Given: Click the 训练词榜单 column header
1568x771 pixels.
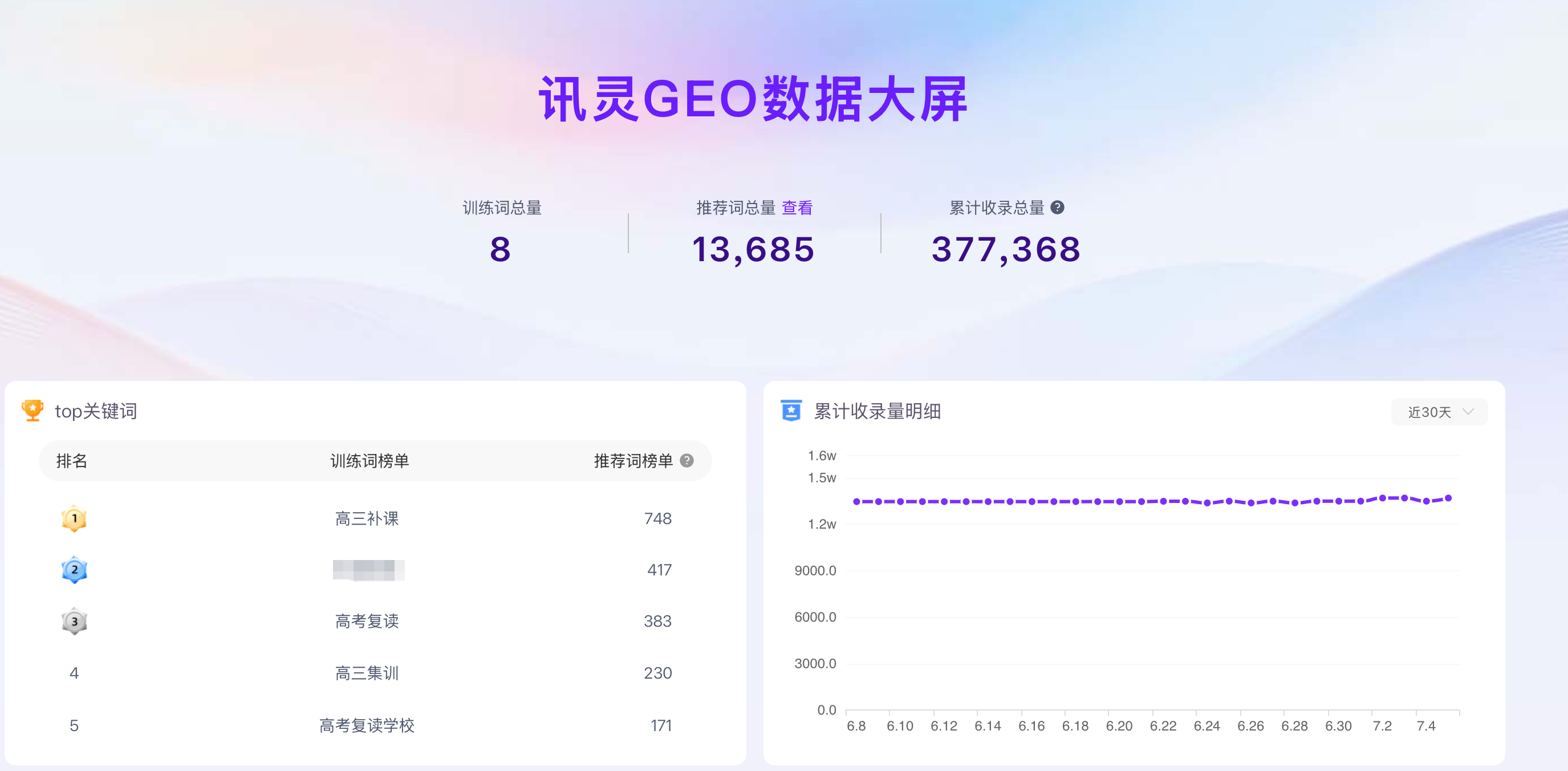Looking at the screenshot, I should pos(369,461).
